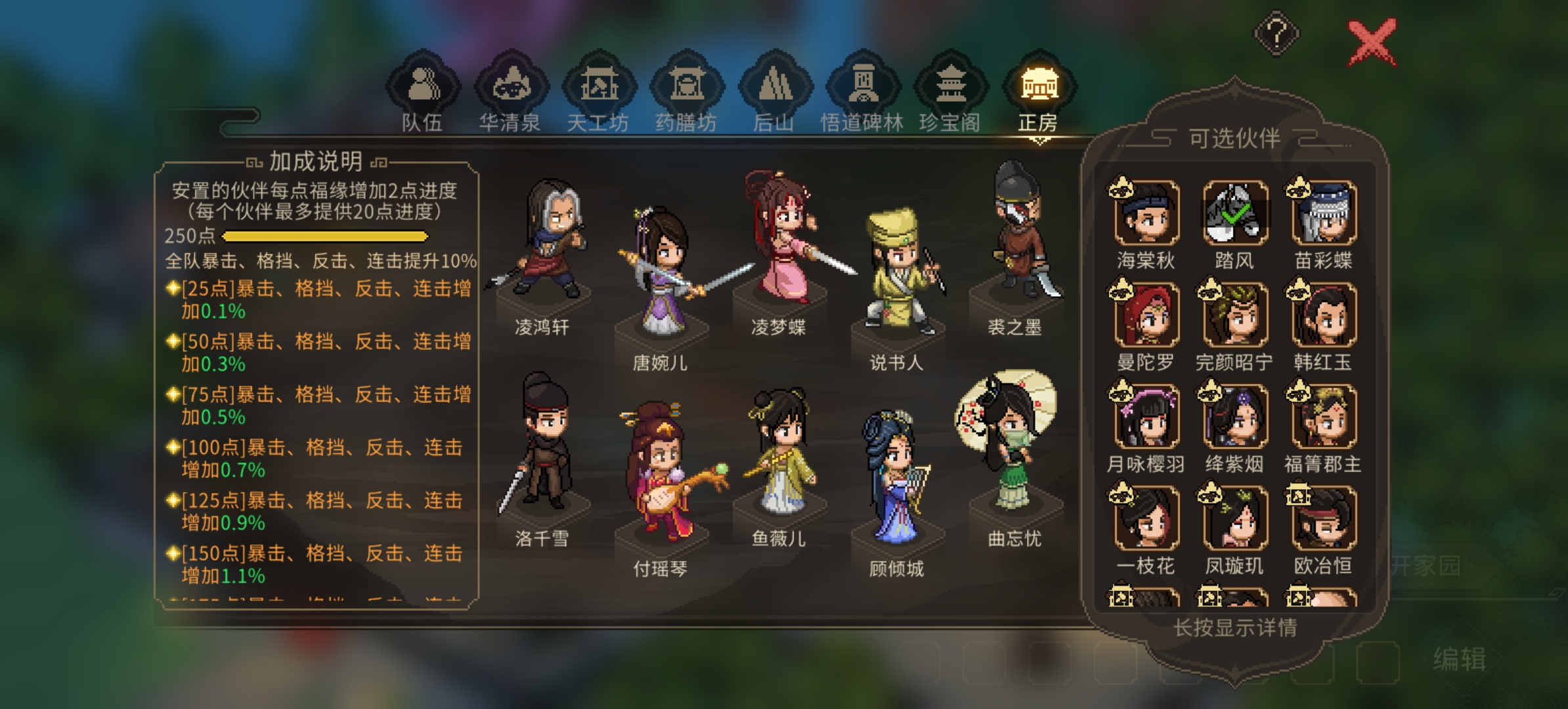
Task: Open the 华清泉 hot spring icon
Action: pyautogui.click(x=511, y=85)
